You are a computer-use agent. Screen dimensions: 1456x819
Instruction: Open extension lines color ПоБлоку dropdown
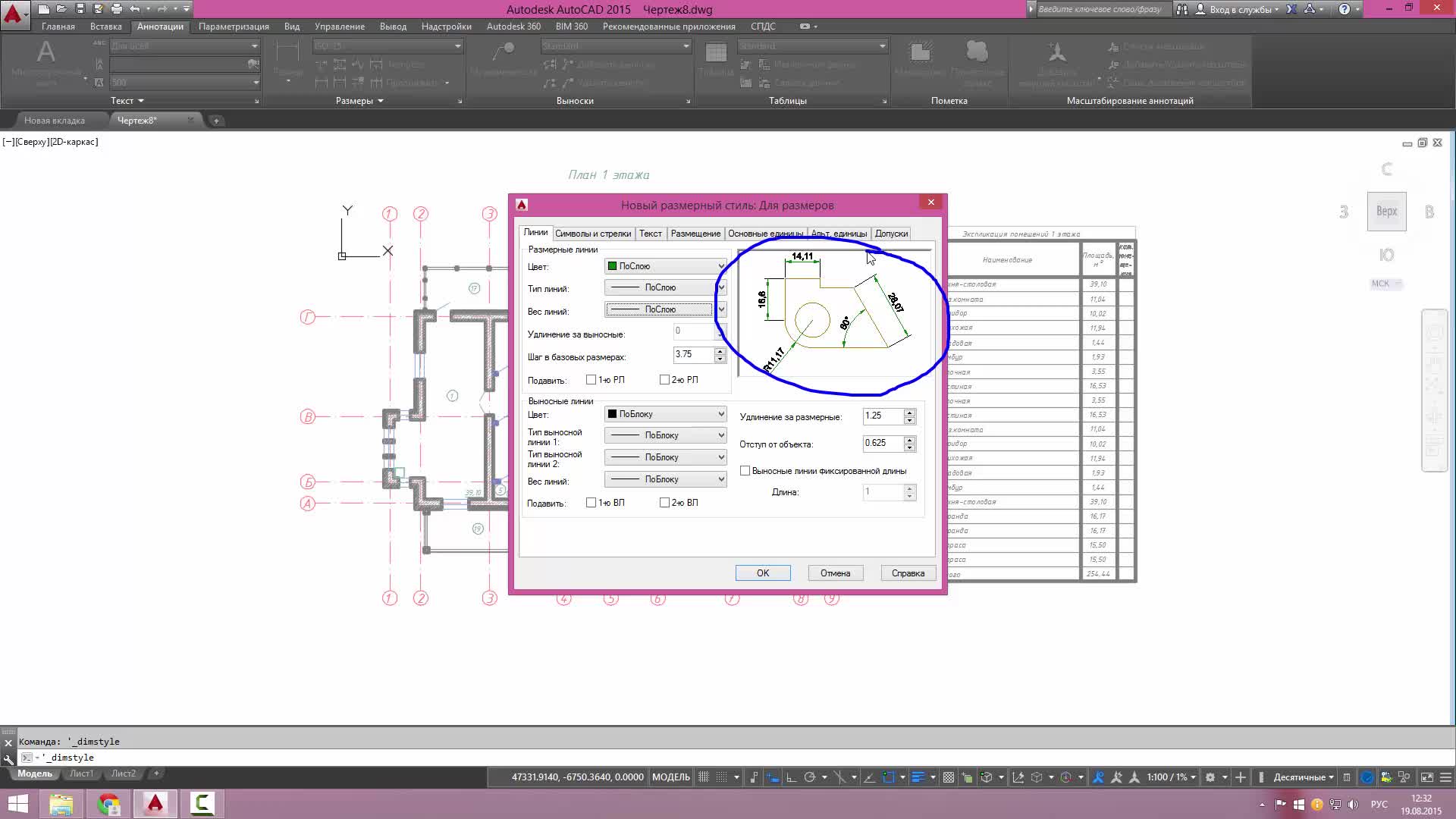tap(665, 414)
